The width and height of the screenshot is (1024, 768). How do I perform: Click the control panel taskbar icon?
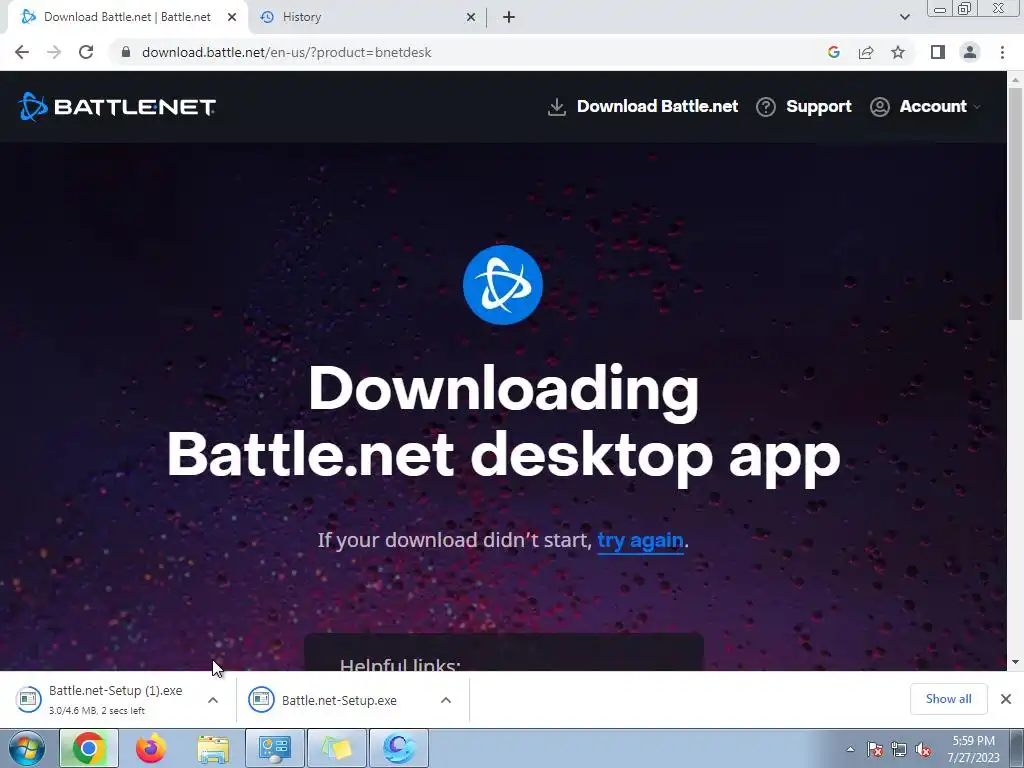pyautogui.click(x=274, y=748)
